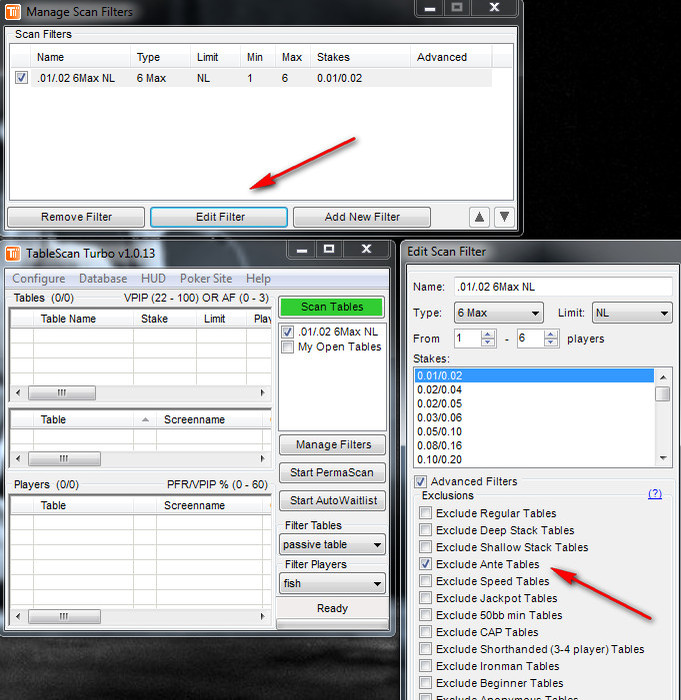This screenshot has width=681, height=700.
Task: Uncheck the .01/.02 6Max NL filter row in Manage Scan Filters
Action: click(x=21, y=78)
